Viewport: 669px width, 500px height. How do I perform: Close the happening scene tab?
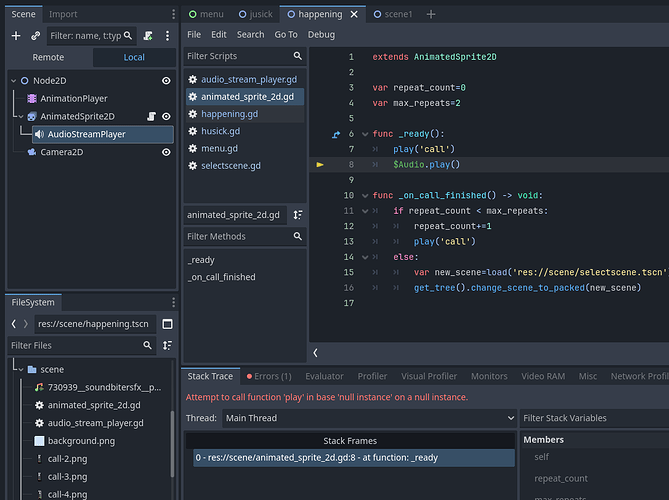coord(354,15)
